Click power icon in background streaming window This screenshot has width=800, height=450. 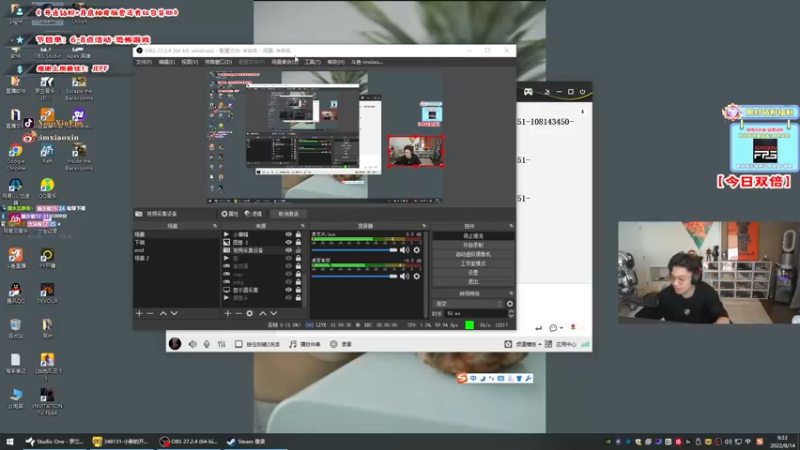(x=582, y=92)
